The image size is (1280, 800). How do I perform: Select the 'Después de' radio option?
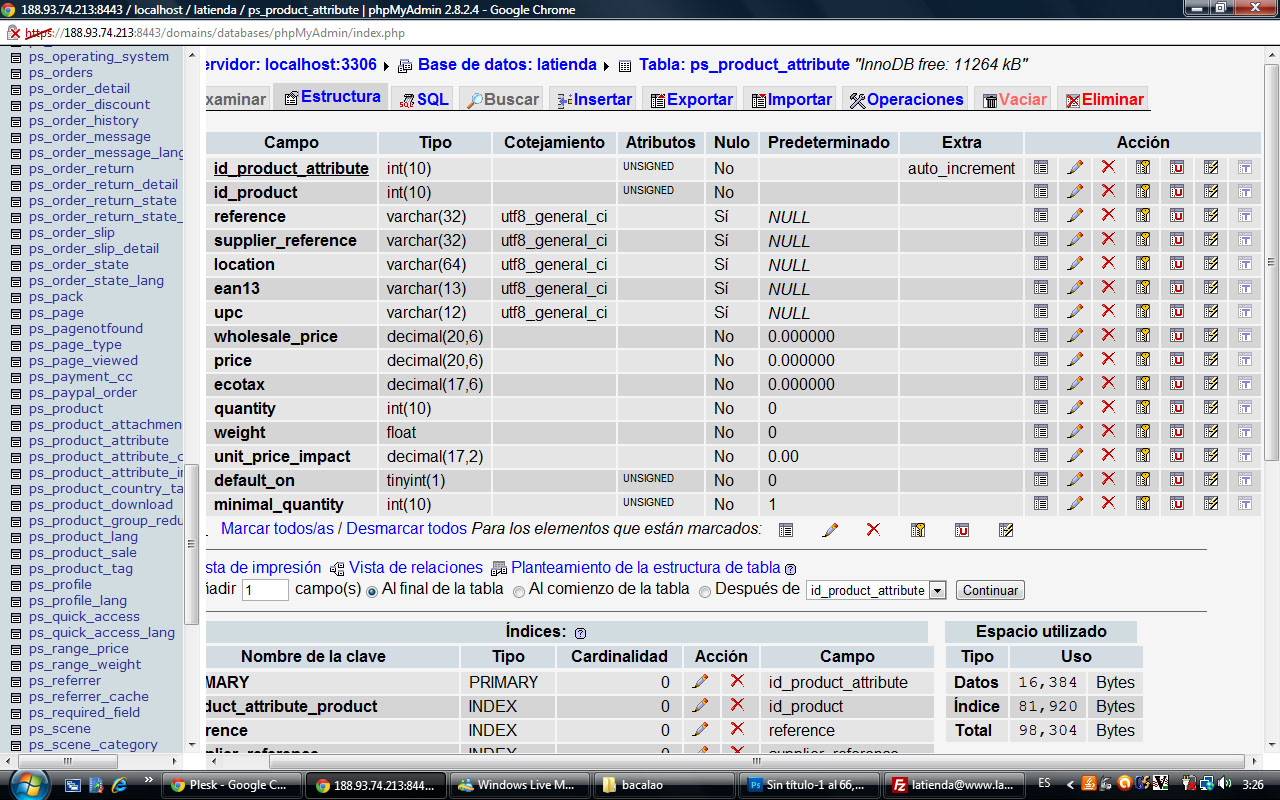(x=705, y=591)
